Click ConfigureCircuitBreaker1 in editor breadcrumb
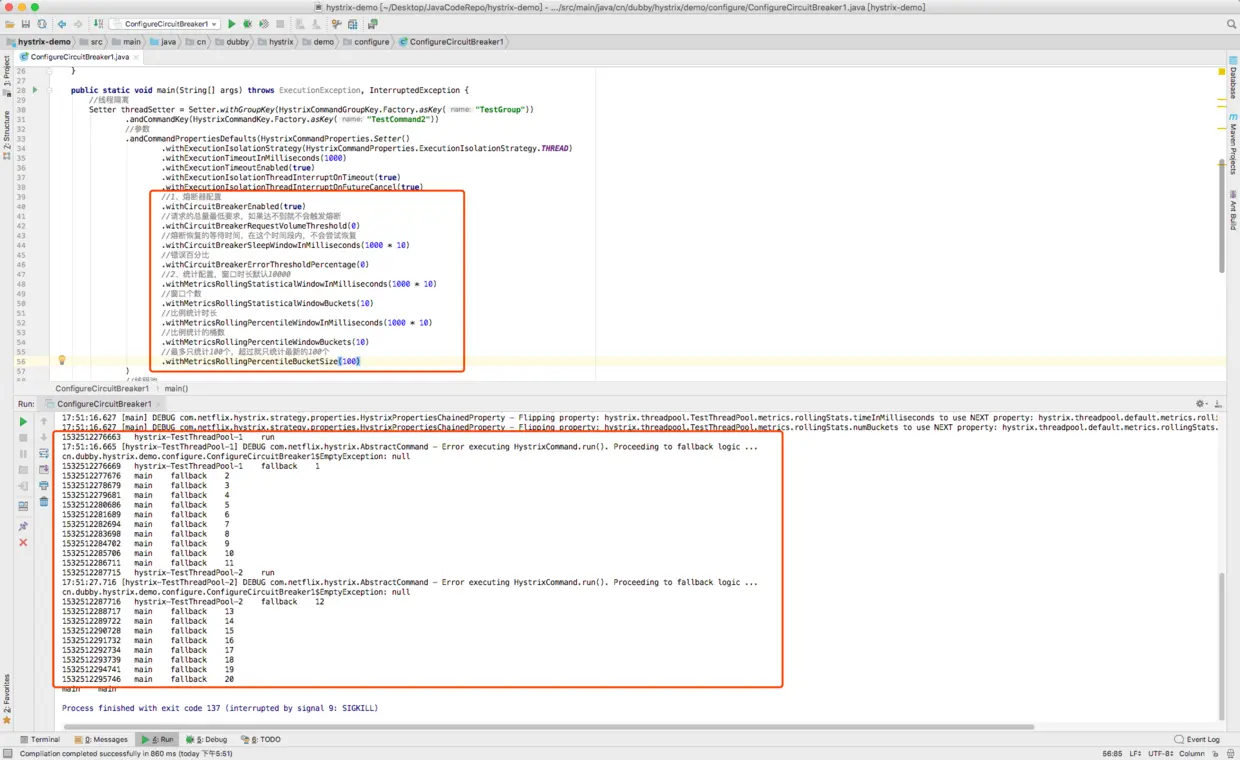Viewport: 1240px width, 760px height. click(x=102, y=388)
